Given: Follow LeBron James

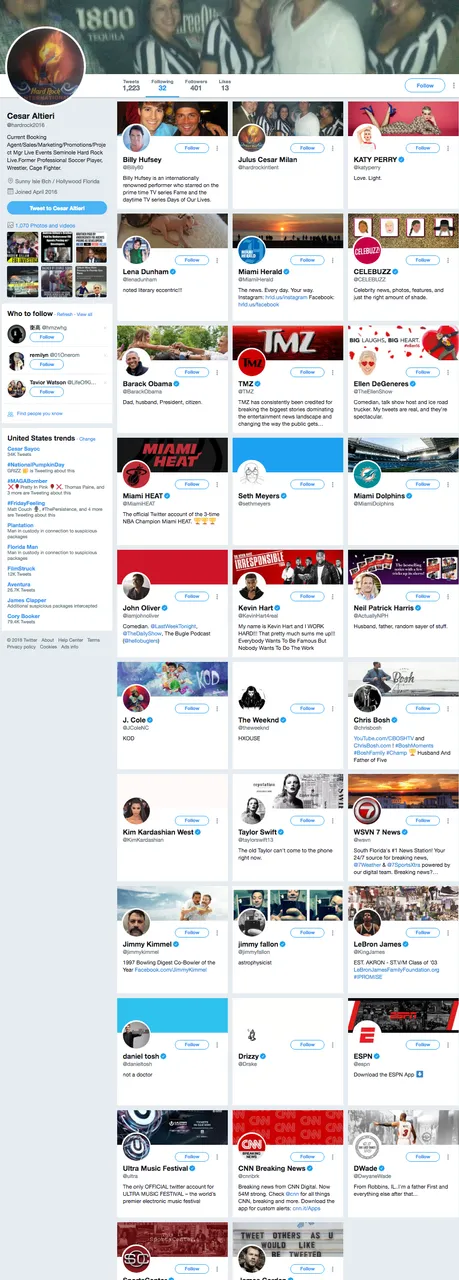Looking at the screenshot, I should click(x=423, y=931).
